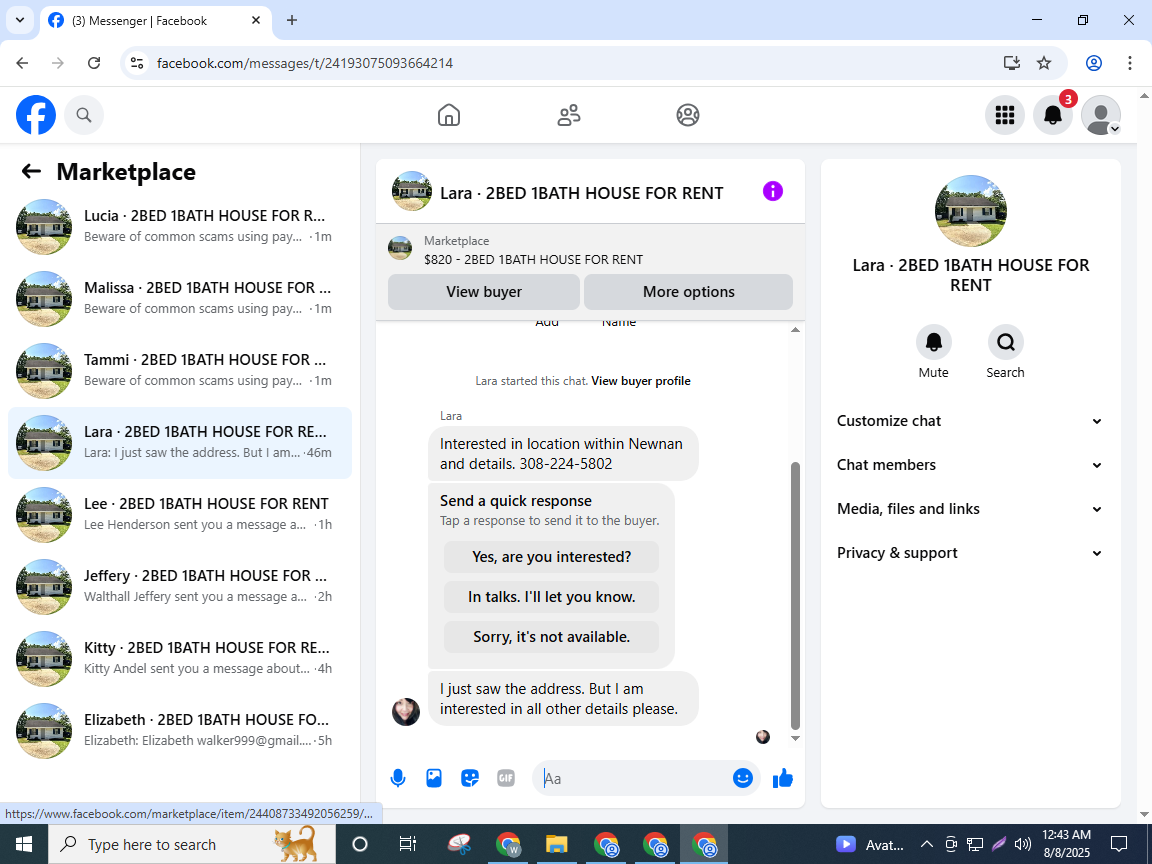Open the account profile avatar menu
The image size is (1152, 864).
[x=1101, y=115]
